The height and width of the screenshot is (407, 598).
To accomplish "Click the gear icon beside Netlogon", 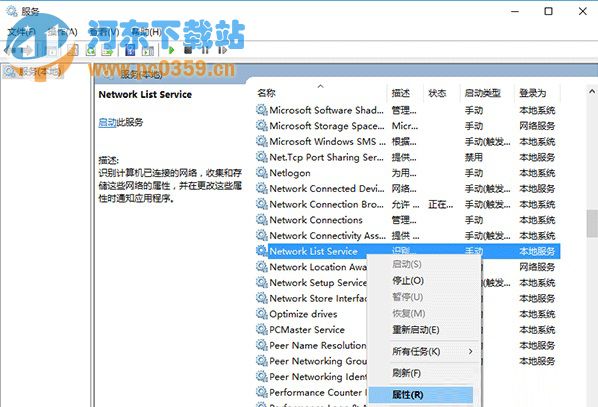I will point(262,173).
